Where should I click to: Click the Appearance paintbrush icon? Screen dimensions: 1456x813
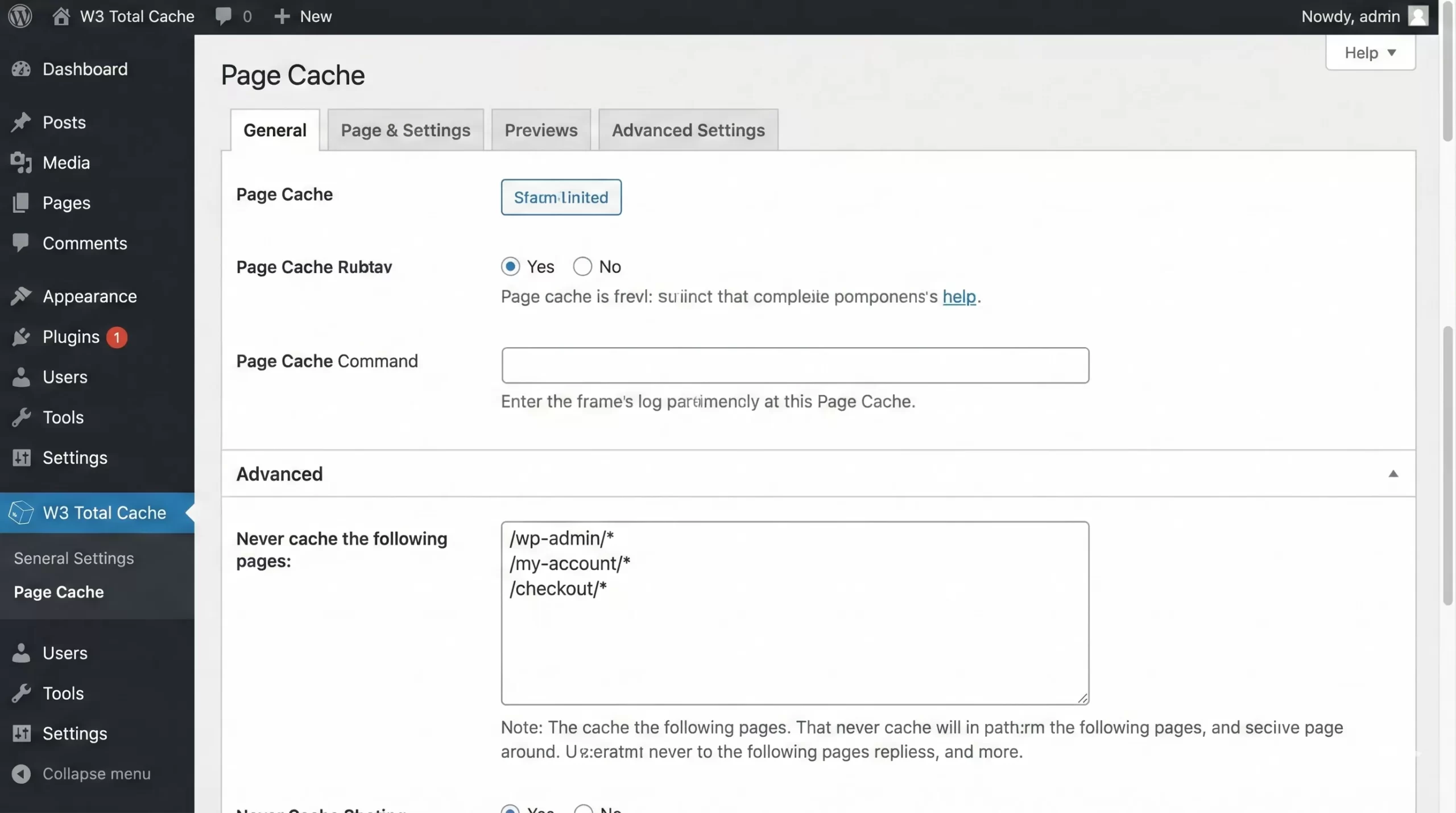[x=20, y=296]
